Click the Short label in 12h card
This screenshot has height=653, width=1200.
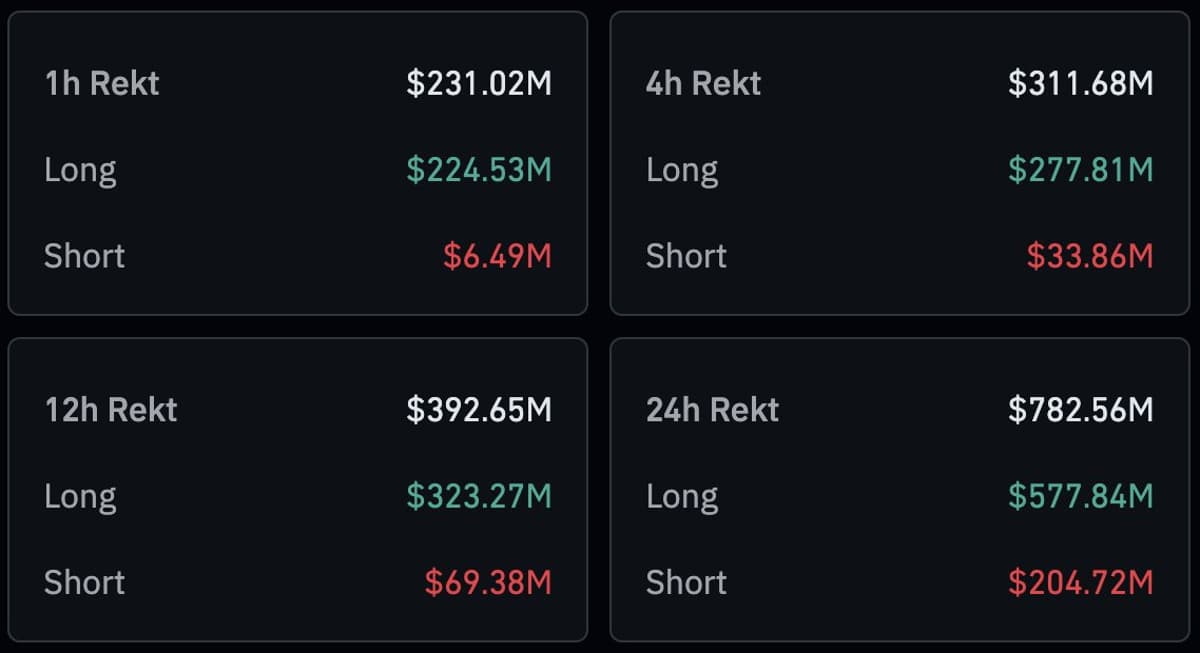coord(84,583)
